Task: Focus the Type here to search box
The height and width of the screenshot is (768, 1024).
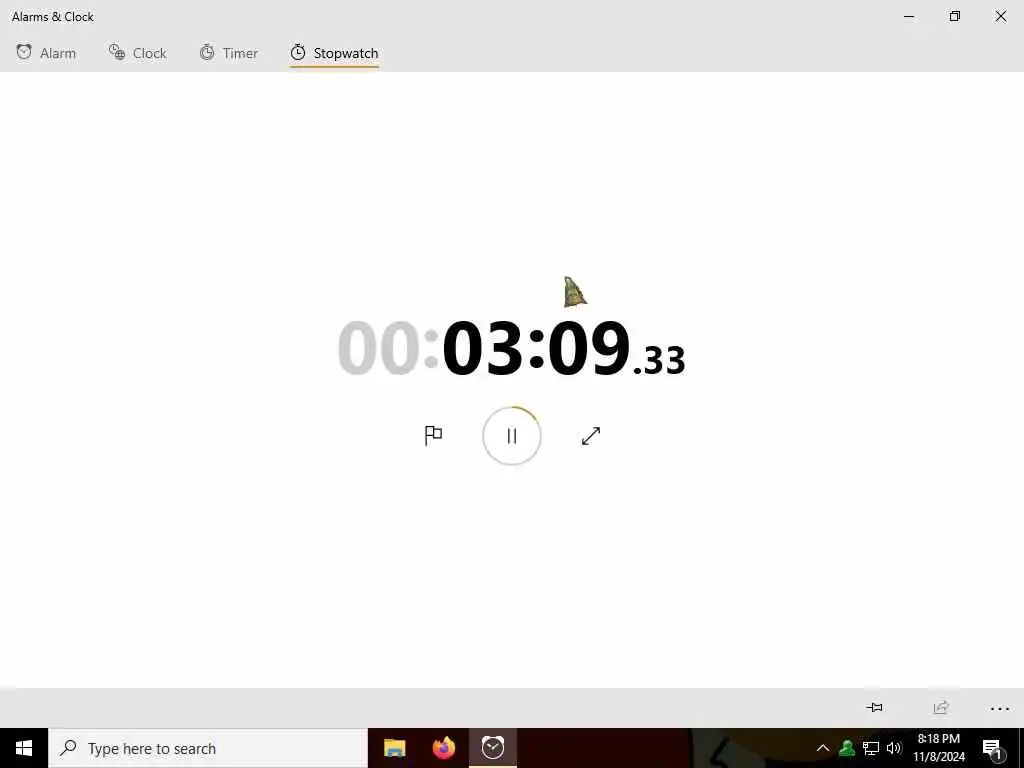Action: tap(208, 748)
